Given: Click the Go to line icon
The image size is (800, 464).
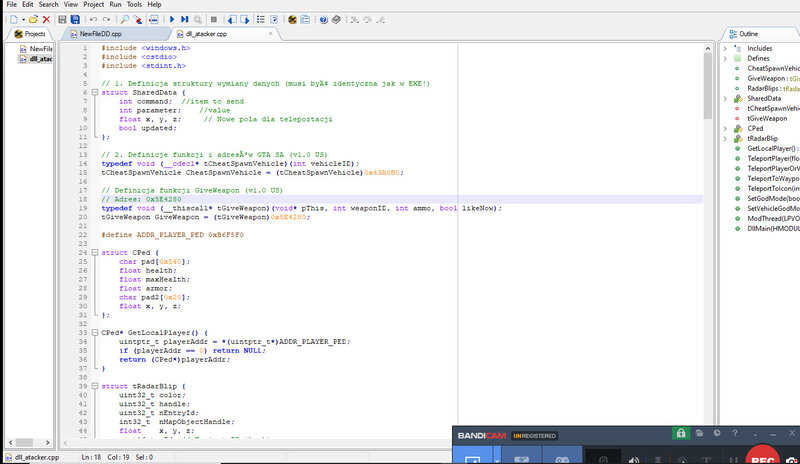Looking at the screenshot, I should (153, 19).
